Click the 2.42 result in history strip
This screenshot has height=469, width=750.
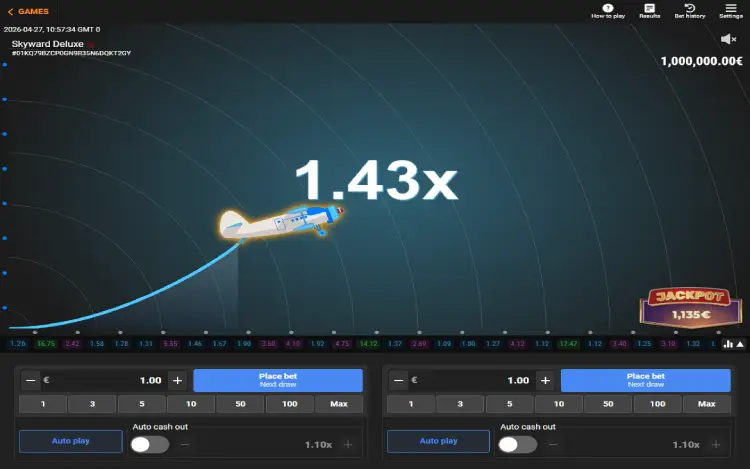[72, 344]
